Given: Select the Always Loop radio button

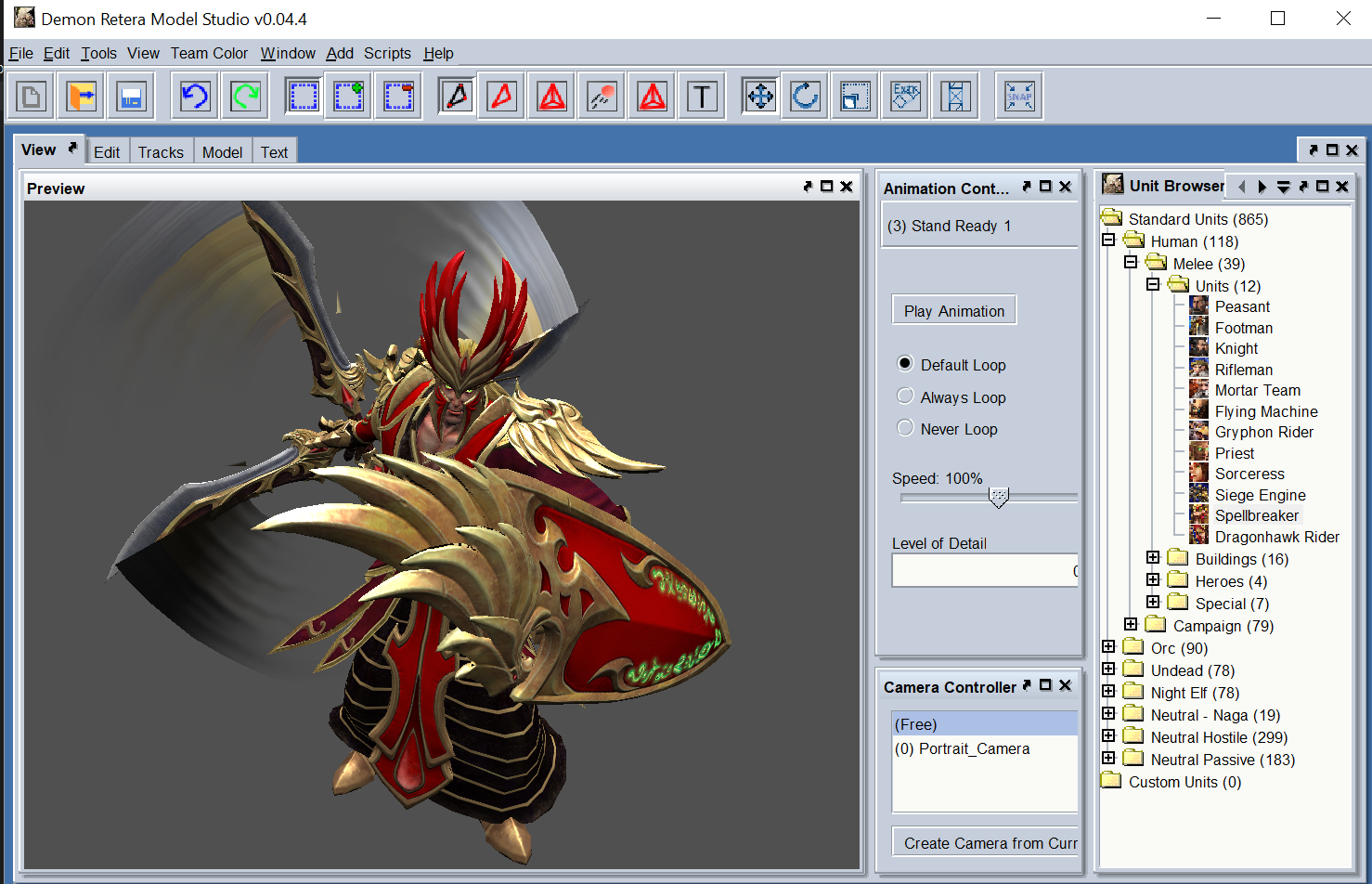Looking at the screenshot, I should point(905,396).
